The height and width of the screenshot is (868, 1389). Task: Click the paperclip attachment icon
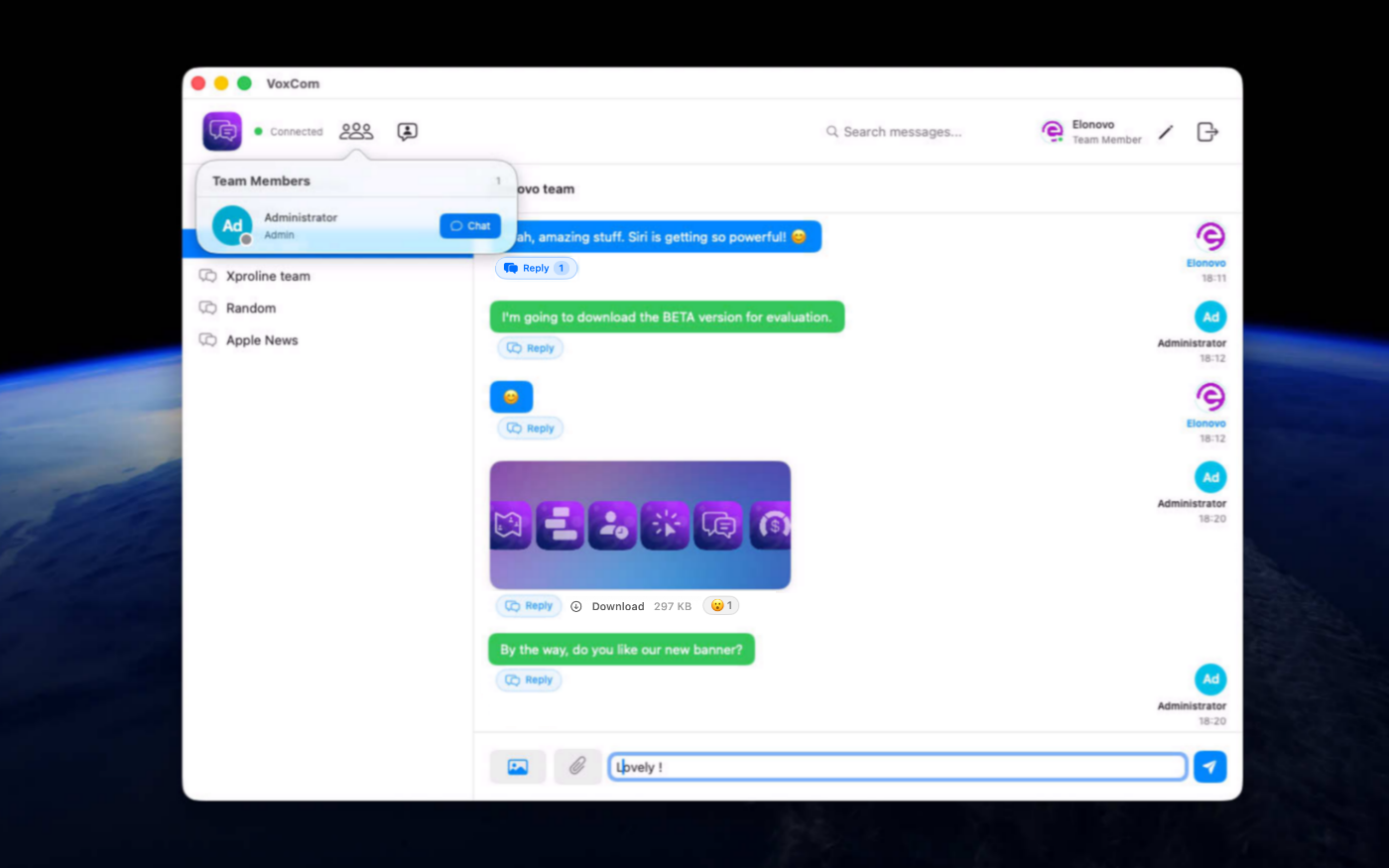[x=577, y=767]
